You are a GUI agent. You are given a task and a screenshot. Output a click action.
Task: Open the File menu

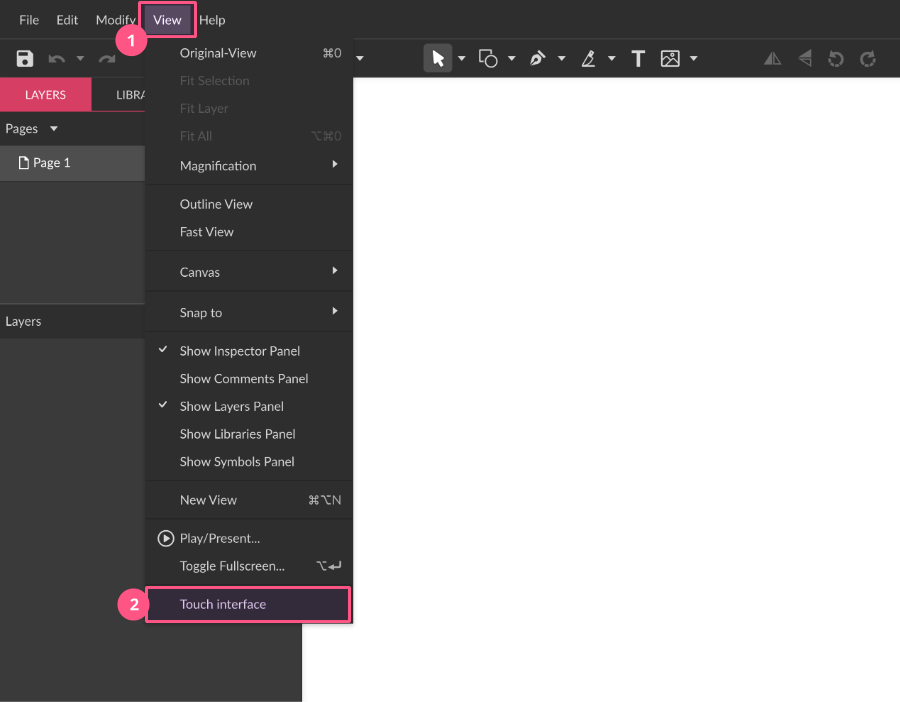point(29,20)
